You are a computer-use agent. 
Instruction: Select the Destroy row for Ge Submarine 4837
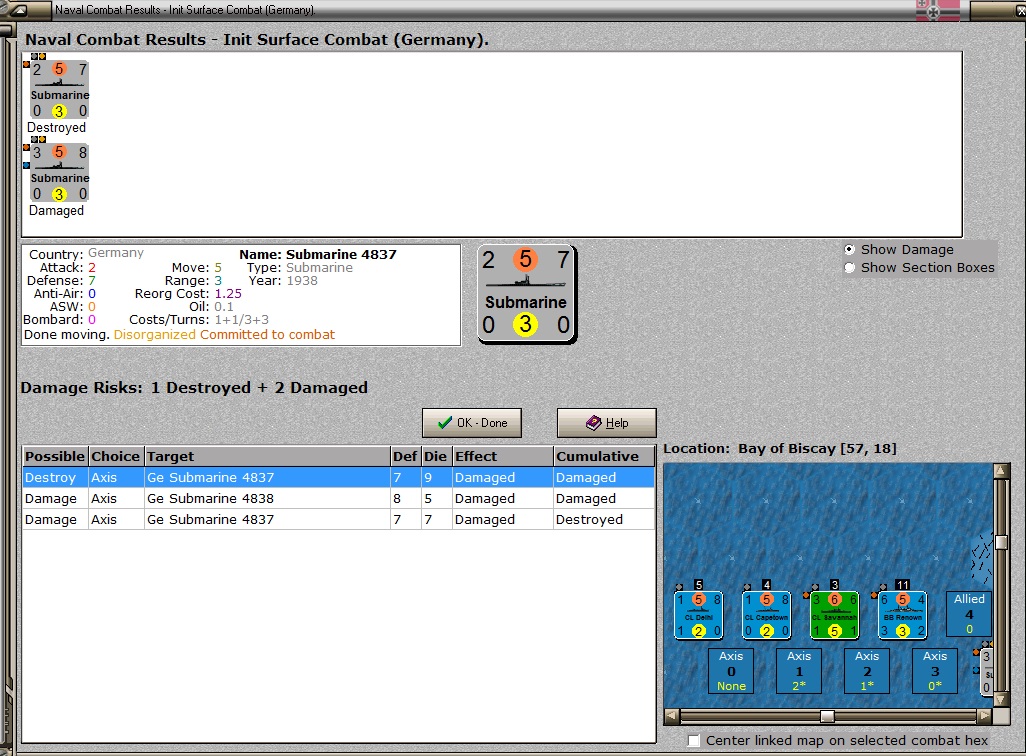(338, 477)
